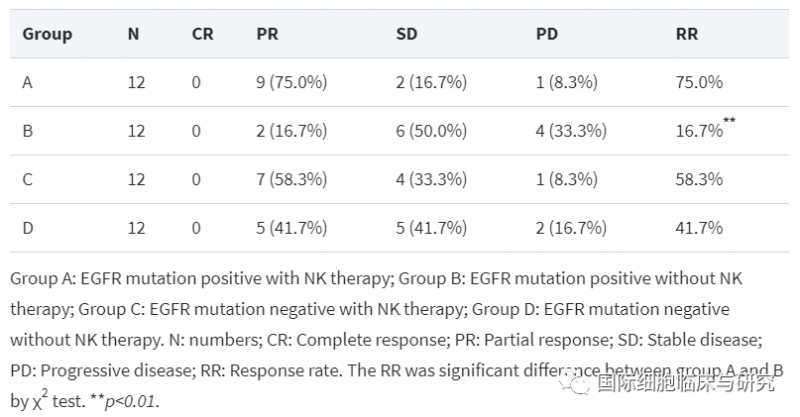Select the Group C row label

pyautogui.click(x=28, y=179)
